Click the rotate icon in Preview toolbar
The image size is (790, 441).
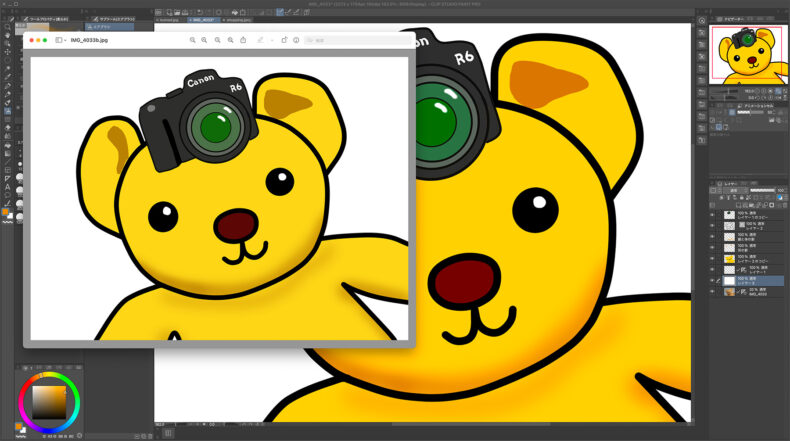(283, 40)
